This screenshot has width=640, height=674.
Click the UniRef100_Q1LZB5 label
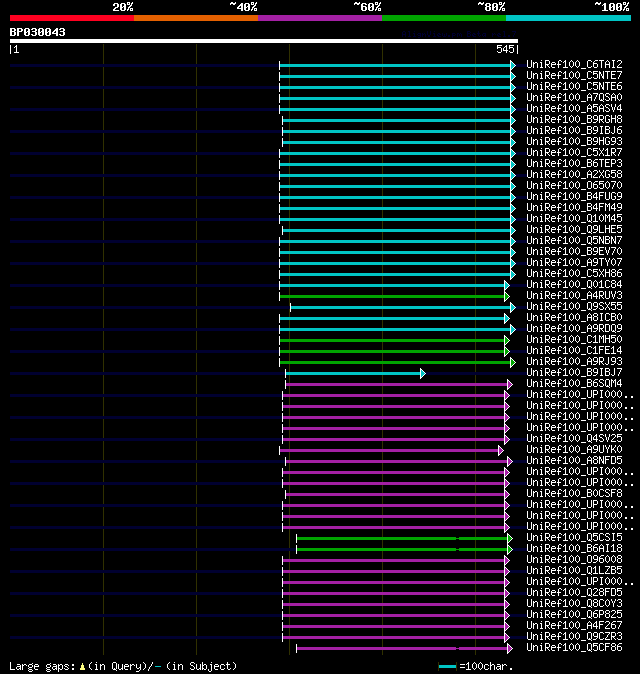pyautogui.click(x=574, y=571)
